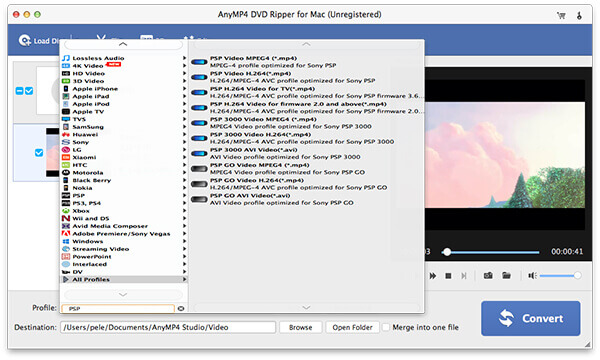Click the Windows category icon
The width and height of the screenshot is (600, 360).
[66, 241]
